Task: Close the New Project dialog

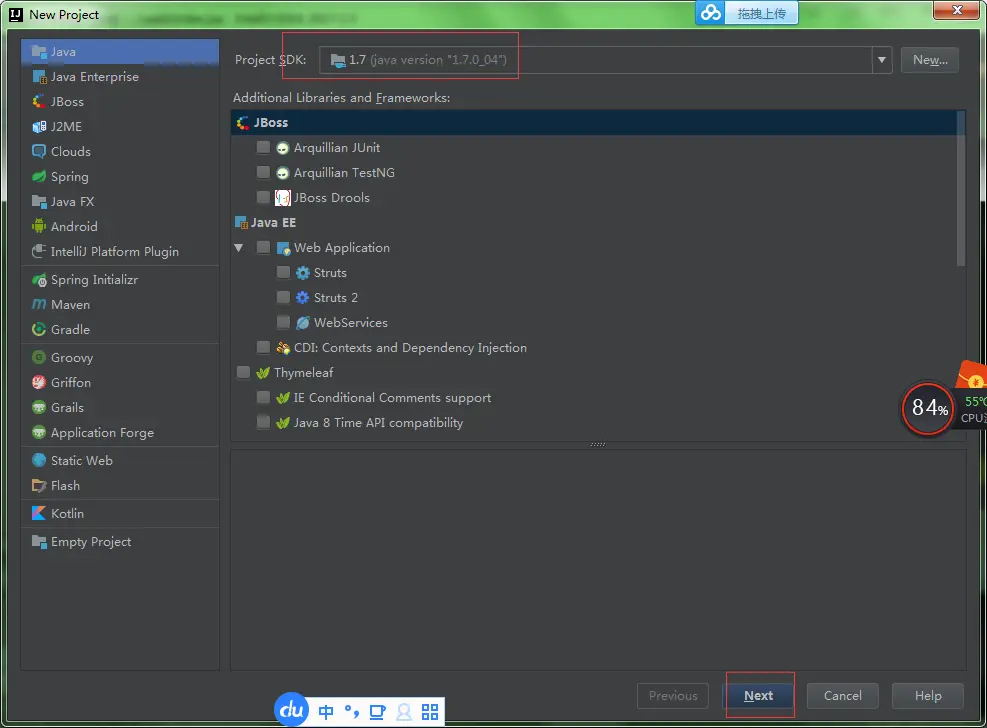Action: [x=957, y=10]
